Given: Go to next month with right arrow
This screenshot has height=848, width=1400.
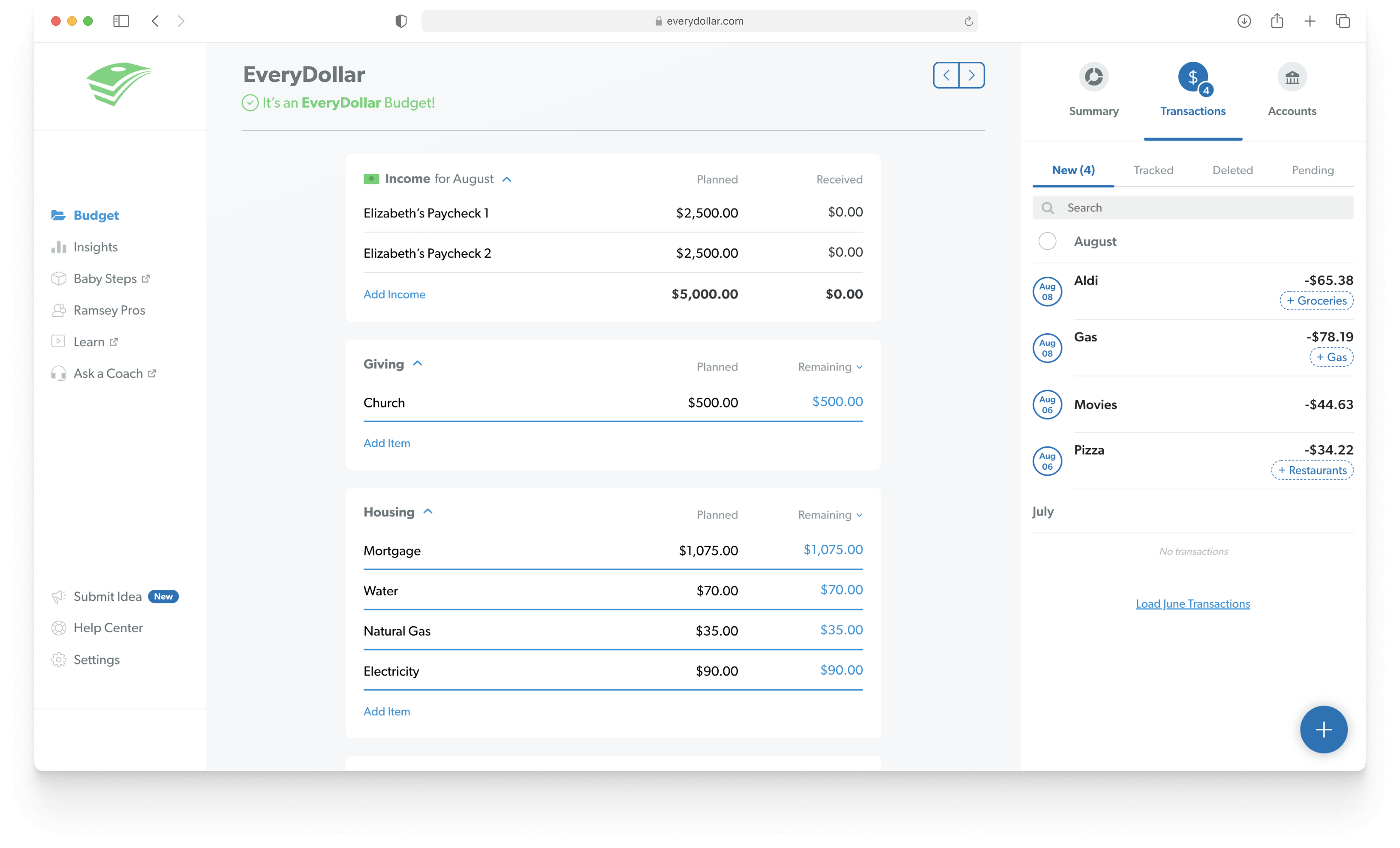Looking at the screenshot, I should click(972, 75).
